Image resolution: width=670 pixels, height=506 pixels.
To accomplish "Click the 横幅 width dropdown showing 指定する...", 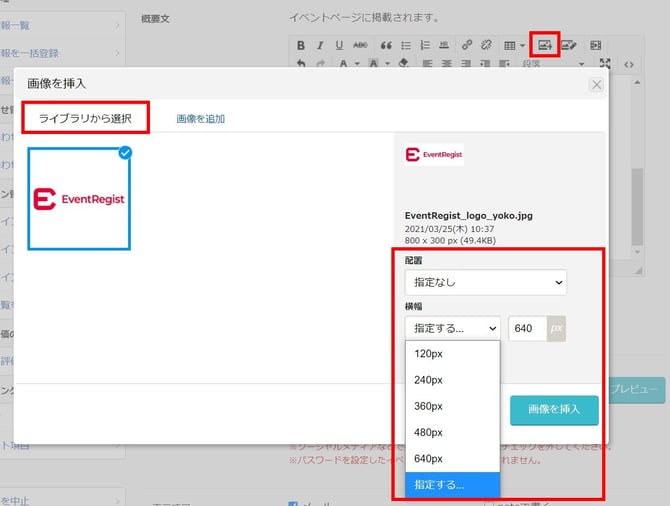I will pyautogui.click(x=452, y=328).
